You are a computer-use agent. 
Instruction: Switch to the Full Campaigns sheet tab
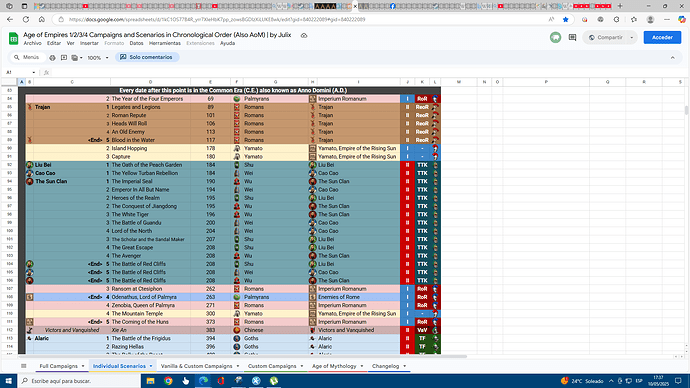59,366
